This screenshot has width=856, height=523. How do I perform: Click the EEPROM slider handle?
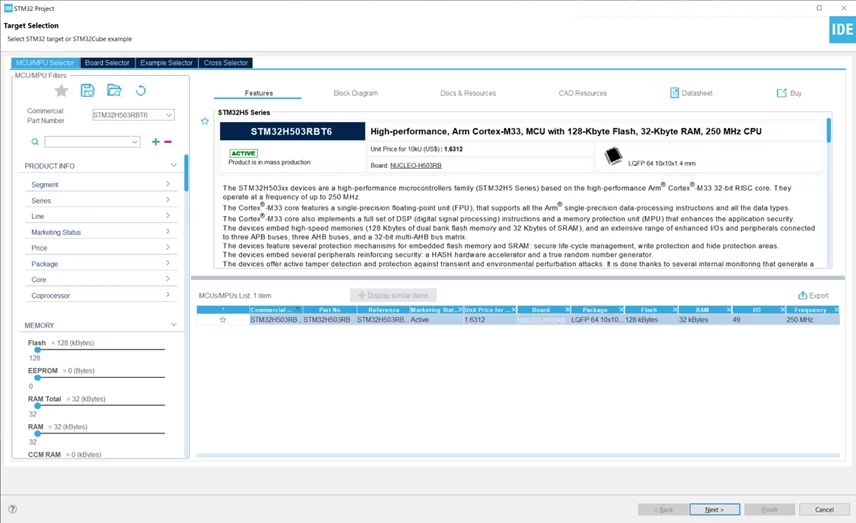38,377
